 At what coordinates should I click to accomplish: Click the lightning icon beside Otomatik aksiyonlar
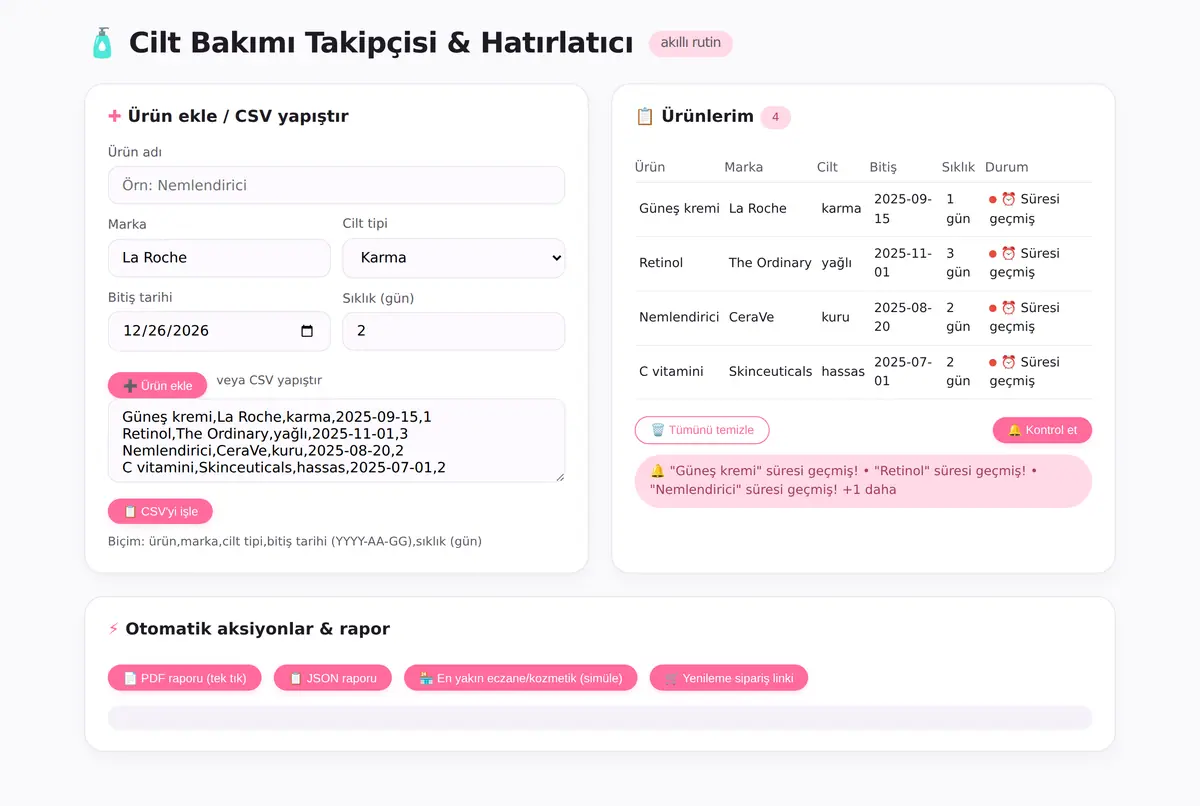(x=113, y=629)
